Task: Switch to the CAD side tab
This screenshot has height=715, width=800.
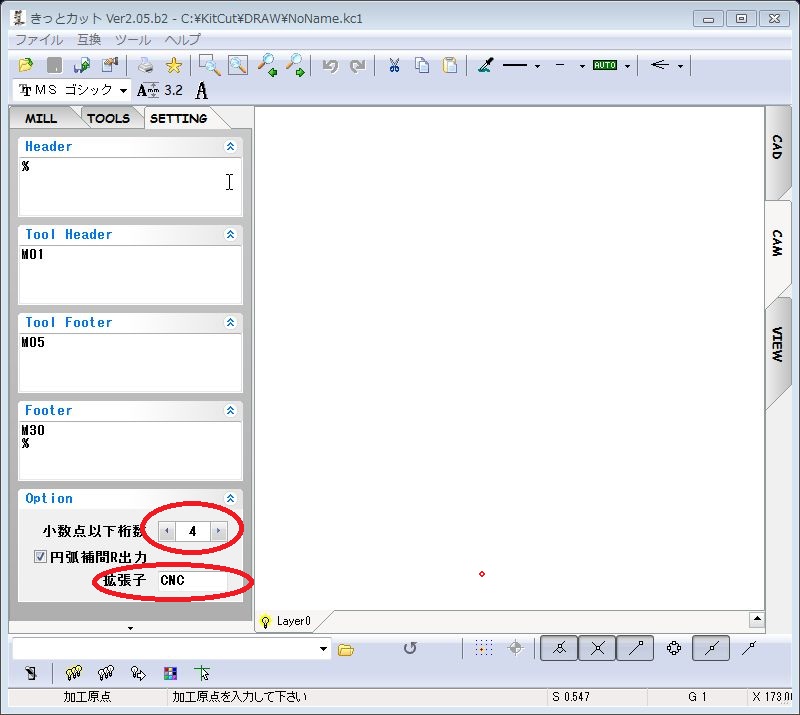Action: point(777,148)
